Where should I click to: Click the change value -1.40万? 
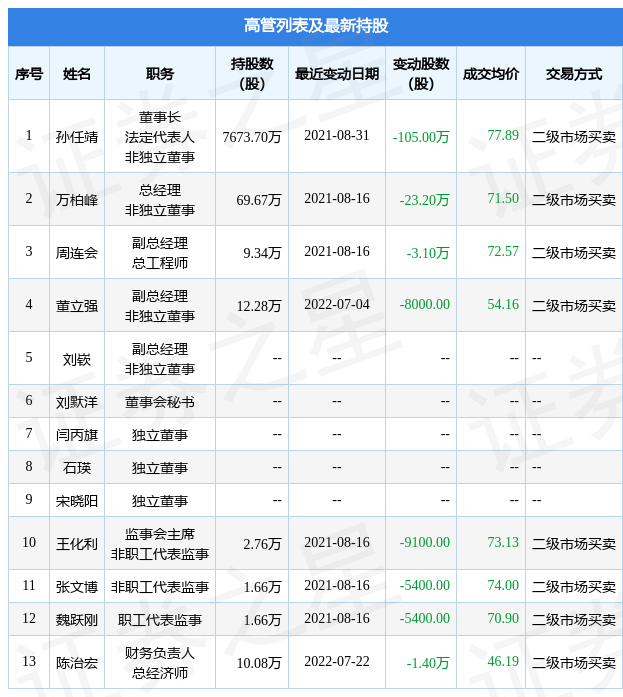point(428,663)
